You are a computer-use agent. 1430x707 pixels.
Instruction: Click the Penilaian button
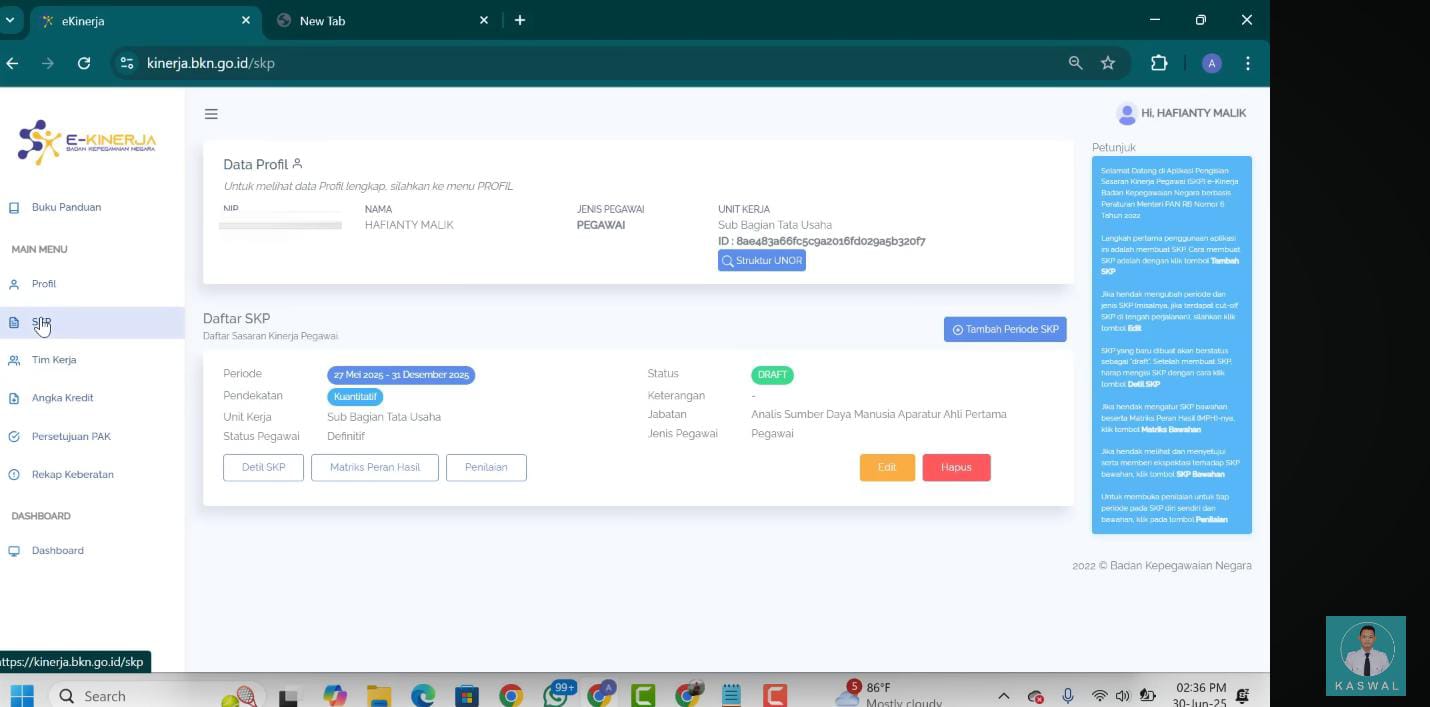[486, 467]
